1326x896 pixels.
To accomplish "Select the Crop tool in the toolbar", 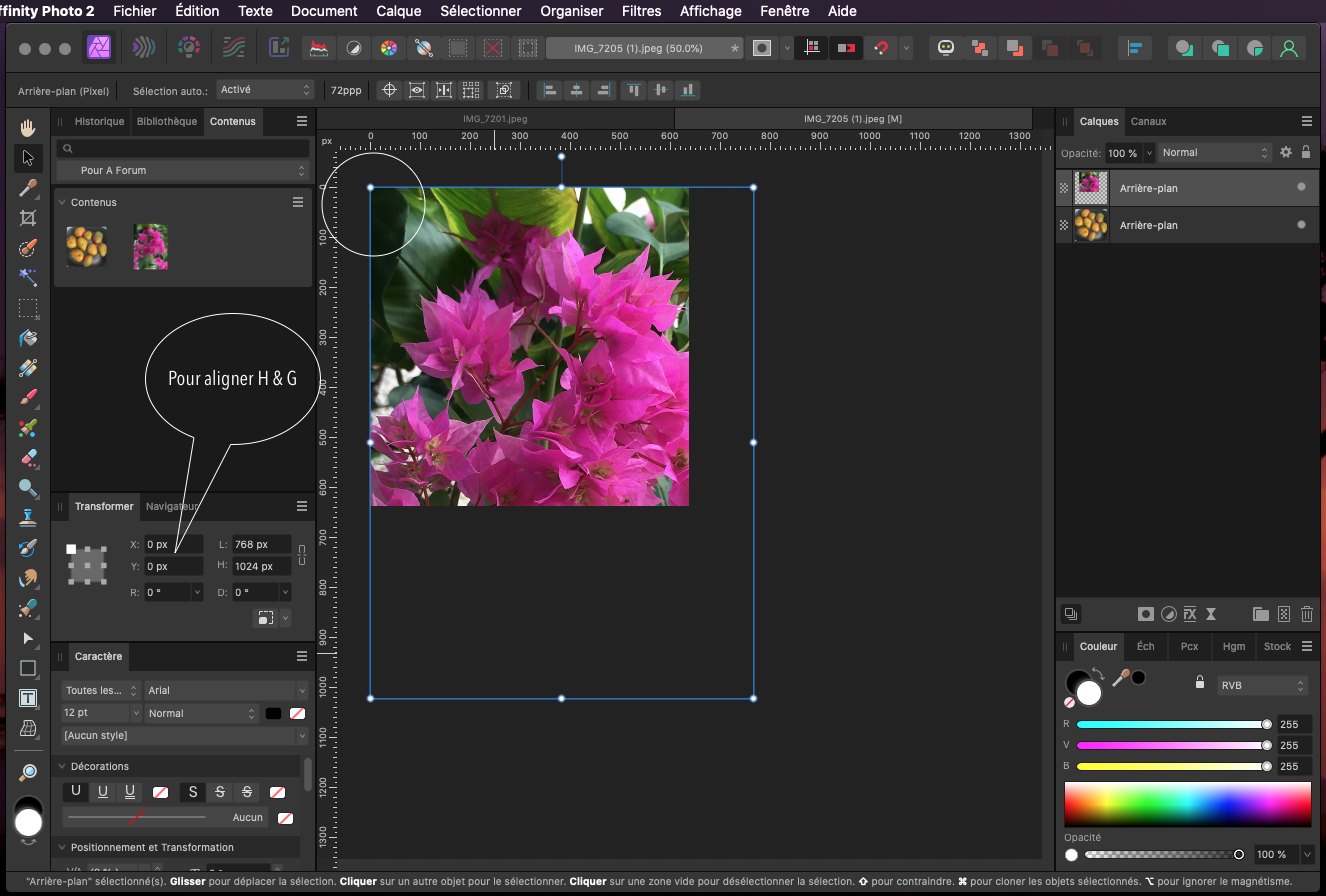I will [28, 218].
